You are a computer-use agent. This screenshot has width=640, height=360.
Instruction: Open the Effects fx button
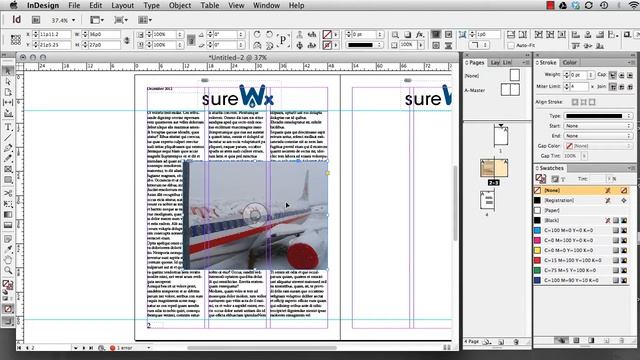[420, 35]
